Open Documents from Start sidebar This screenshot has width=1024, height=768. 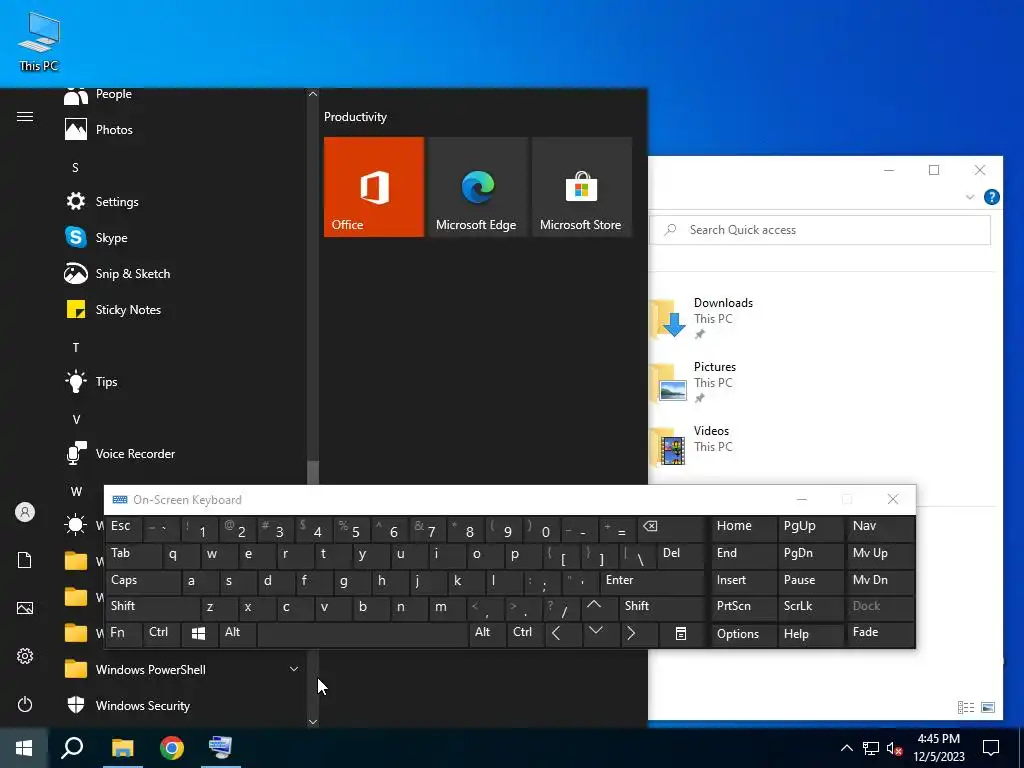(25, 560)
